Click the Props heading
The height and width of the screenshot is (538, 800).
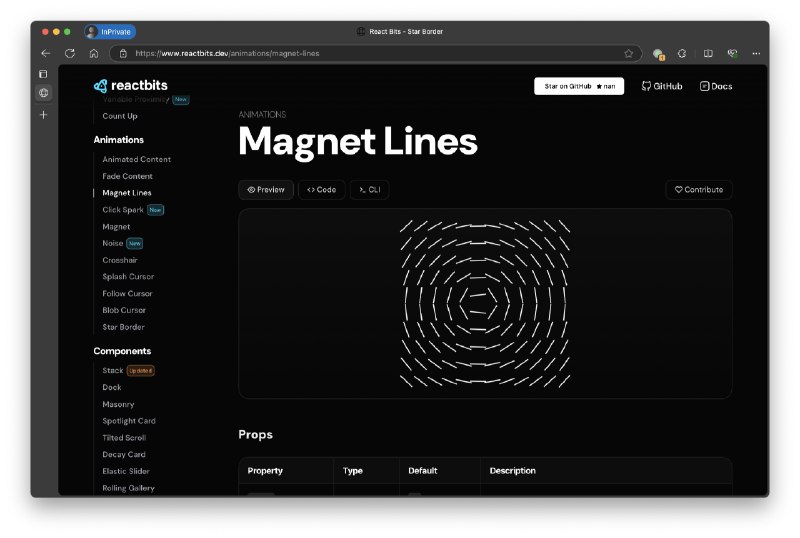pos(256,434)
